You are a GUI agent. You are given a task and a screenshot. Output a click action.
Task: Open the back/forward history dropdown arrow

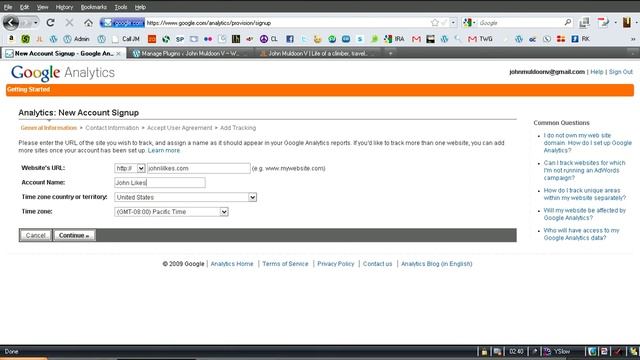(x=36, y=23)
